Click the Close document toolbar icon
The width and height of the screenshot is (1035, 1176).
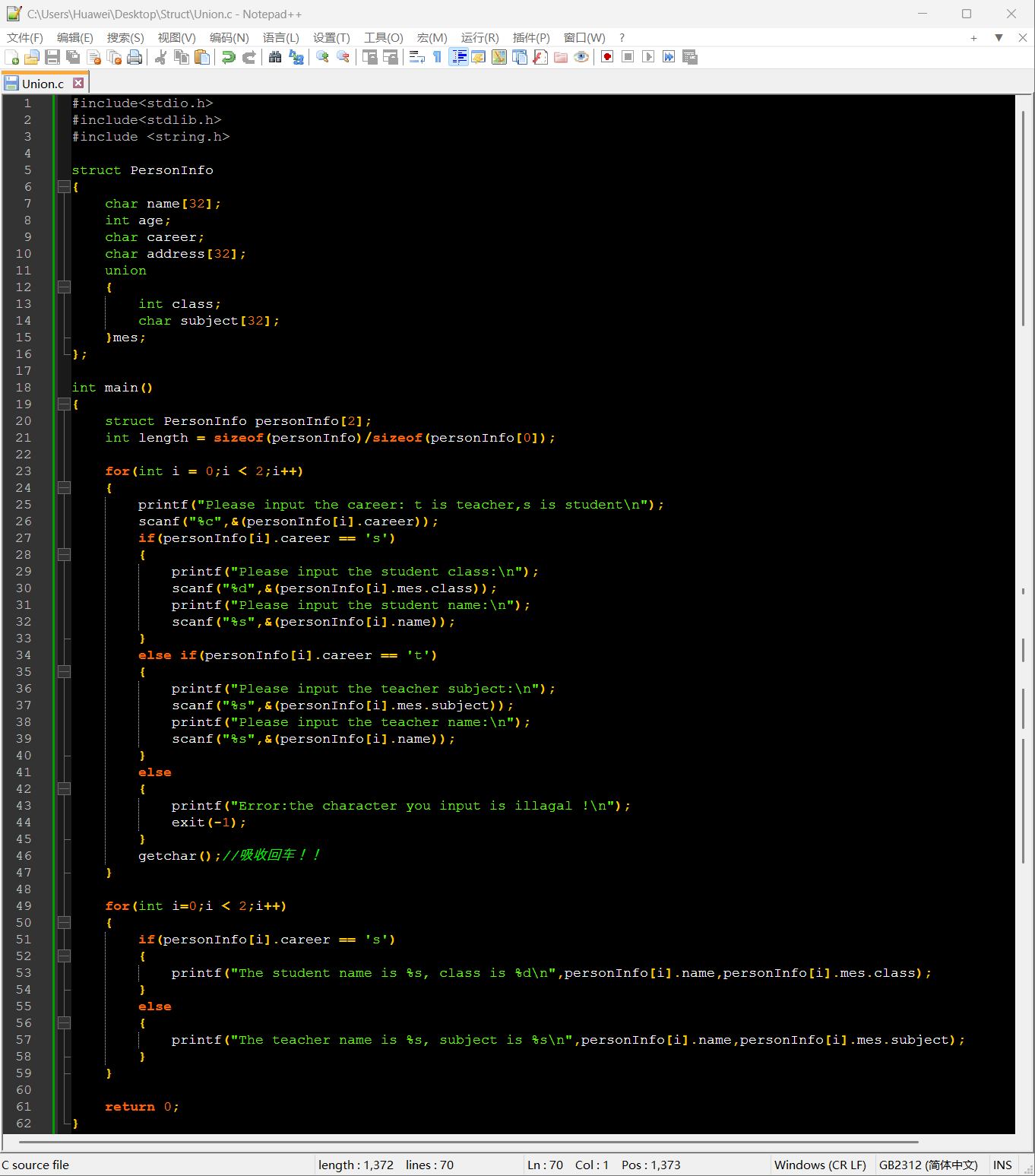click(94, 57)
